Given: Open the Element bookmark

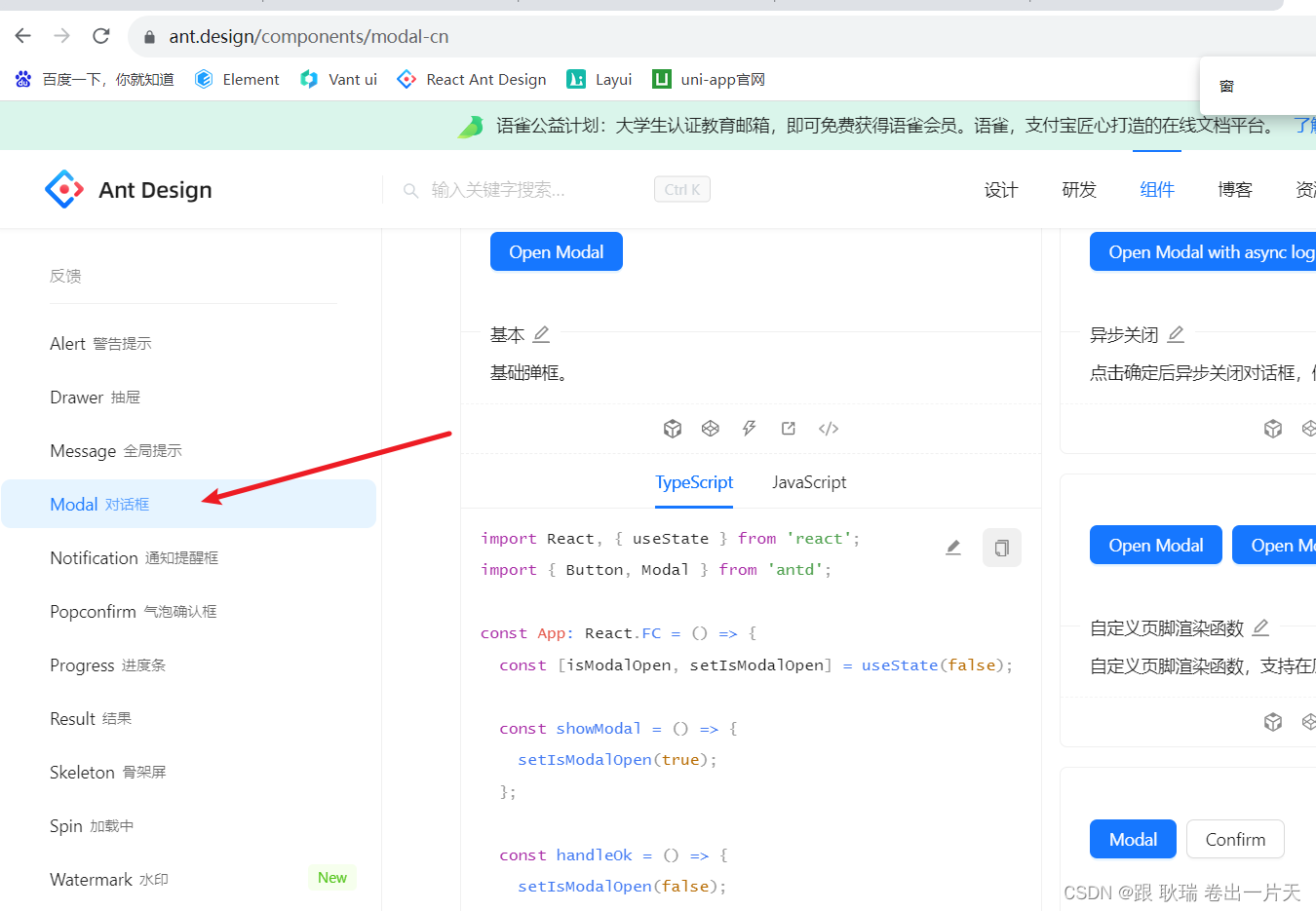Looking at the screenshot, I should [237, 79].
